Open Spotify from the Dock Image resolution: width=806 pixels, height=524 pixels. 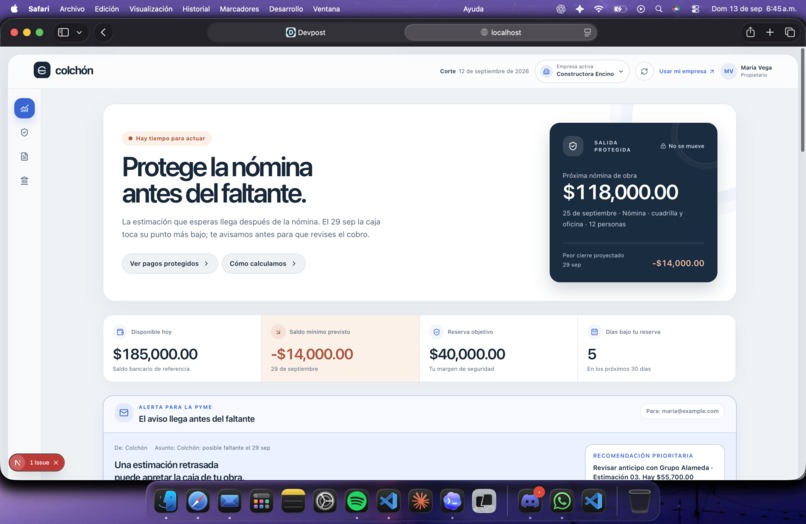click(x=357, y=501)
